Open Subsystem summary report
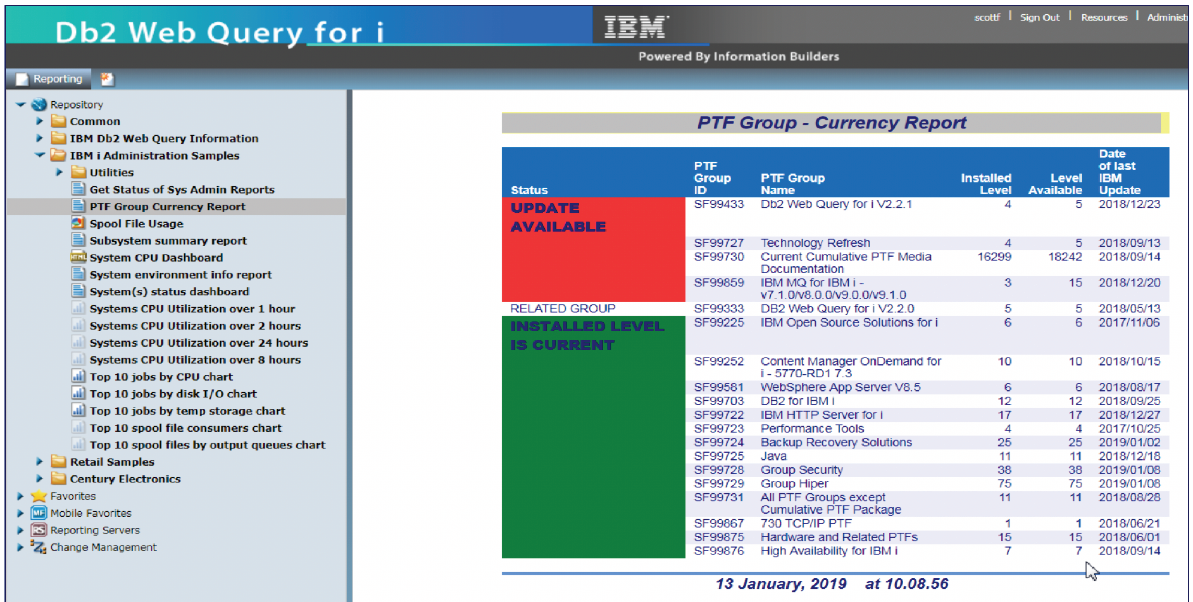Image resolution: width=1193 pixels, height=602 pixels. click(x=167, y=241)
